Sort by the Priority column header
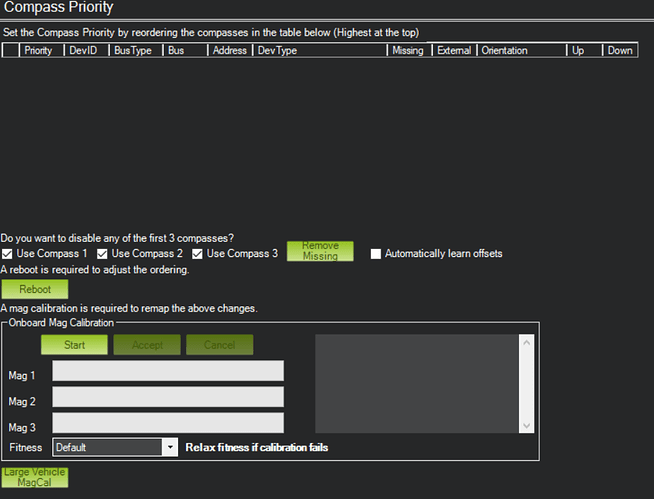Image resolution: width=654 pixels, height=499 pixels. pos(41,50)
